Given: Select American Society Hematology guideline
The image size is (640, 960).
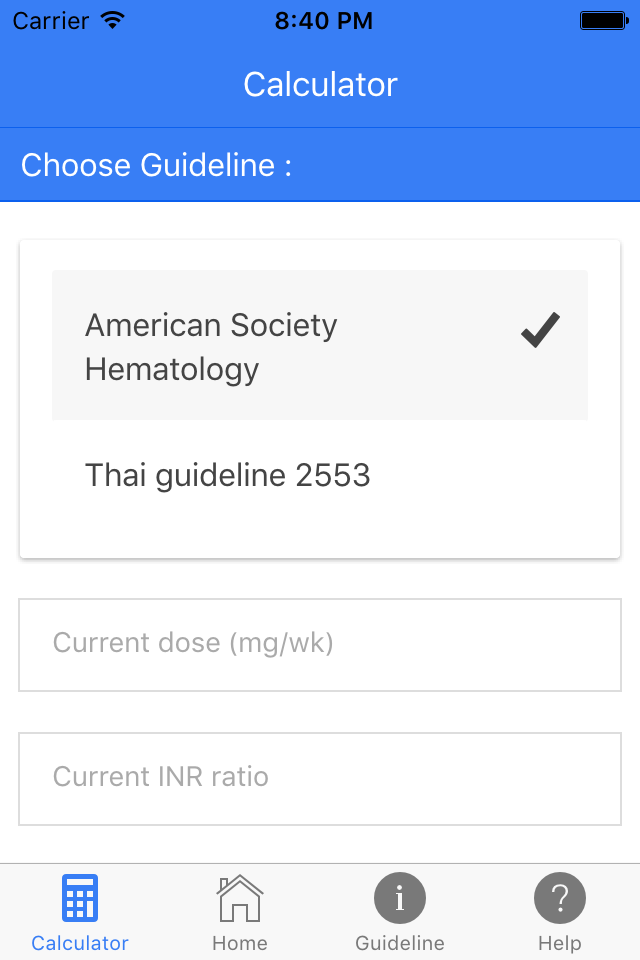Looking at the screenshot, I should (320, 345).
